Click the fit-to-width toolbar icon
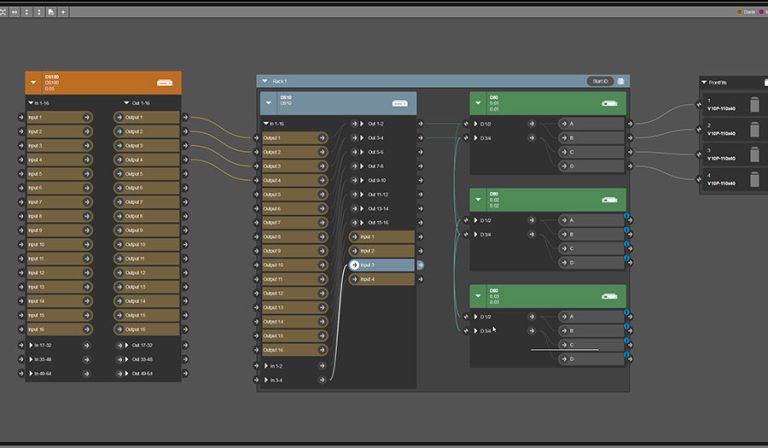Screen dimensions: 768x448 click(15, 12)
